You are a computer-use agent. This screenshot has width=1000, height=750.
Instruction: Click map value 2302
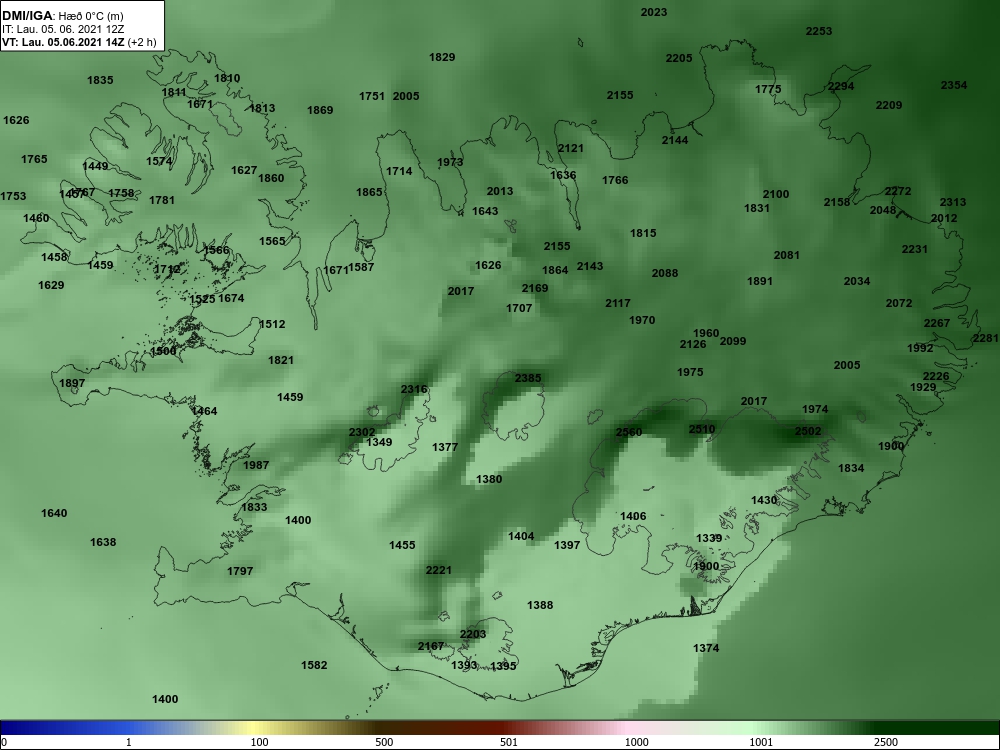point(362,432)
